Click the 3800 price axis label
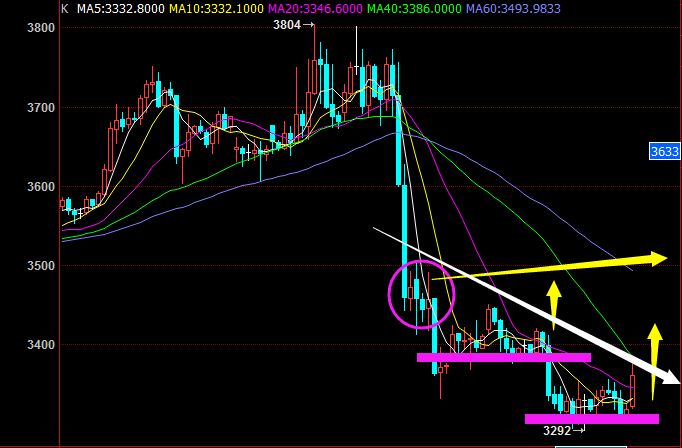Viewport: 682px width, 448px height. (39, 28)
